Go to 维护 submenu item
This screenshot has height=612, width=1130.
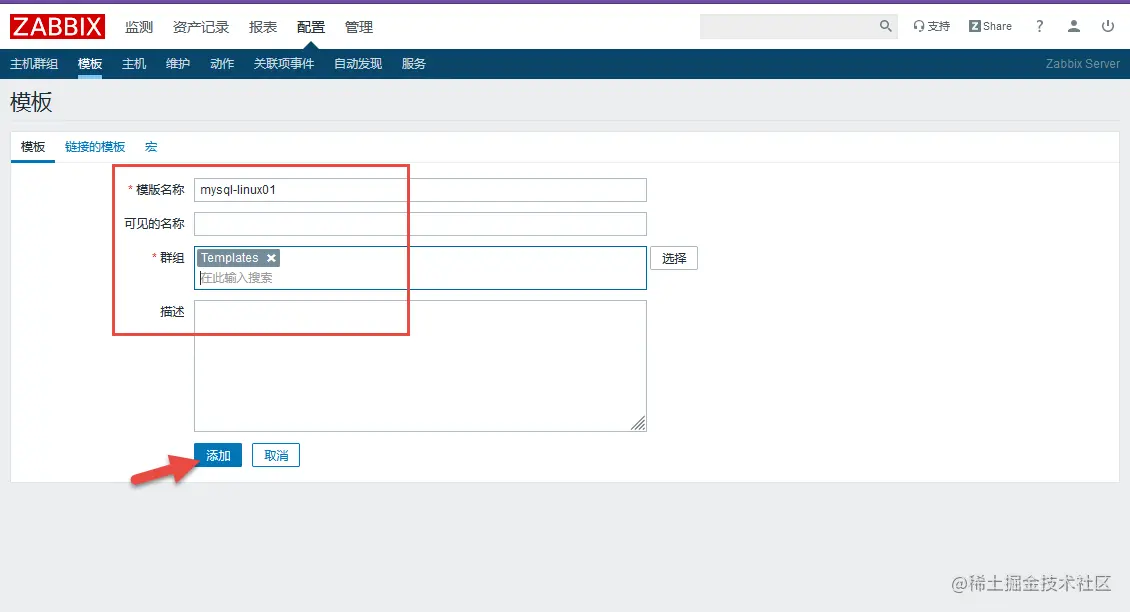tap(178, 63)
